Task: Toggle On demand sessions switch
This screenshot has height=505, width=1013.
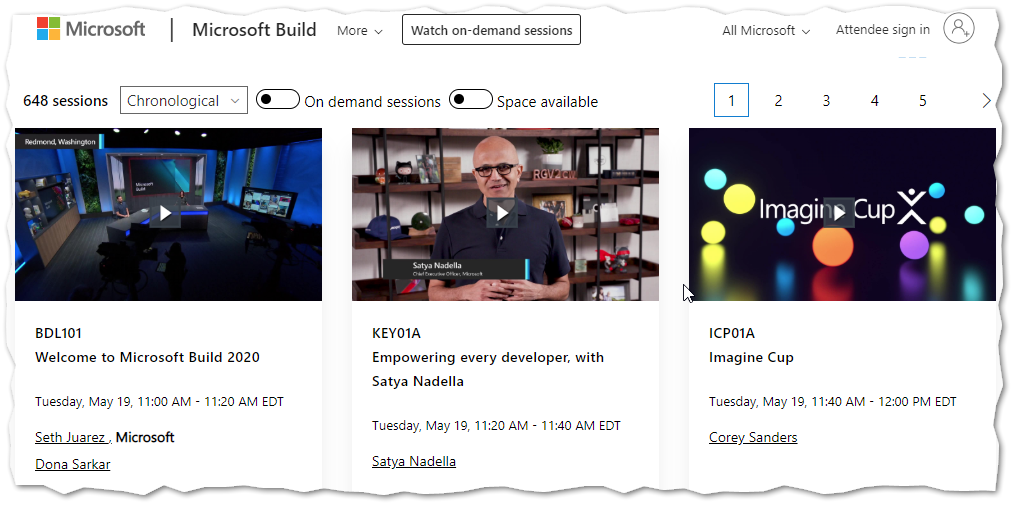Action: pos(278,99)
